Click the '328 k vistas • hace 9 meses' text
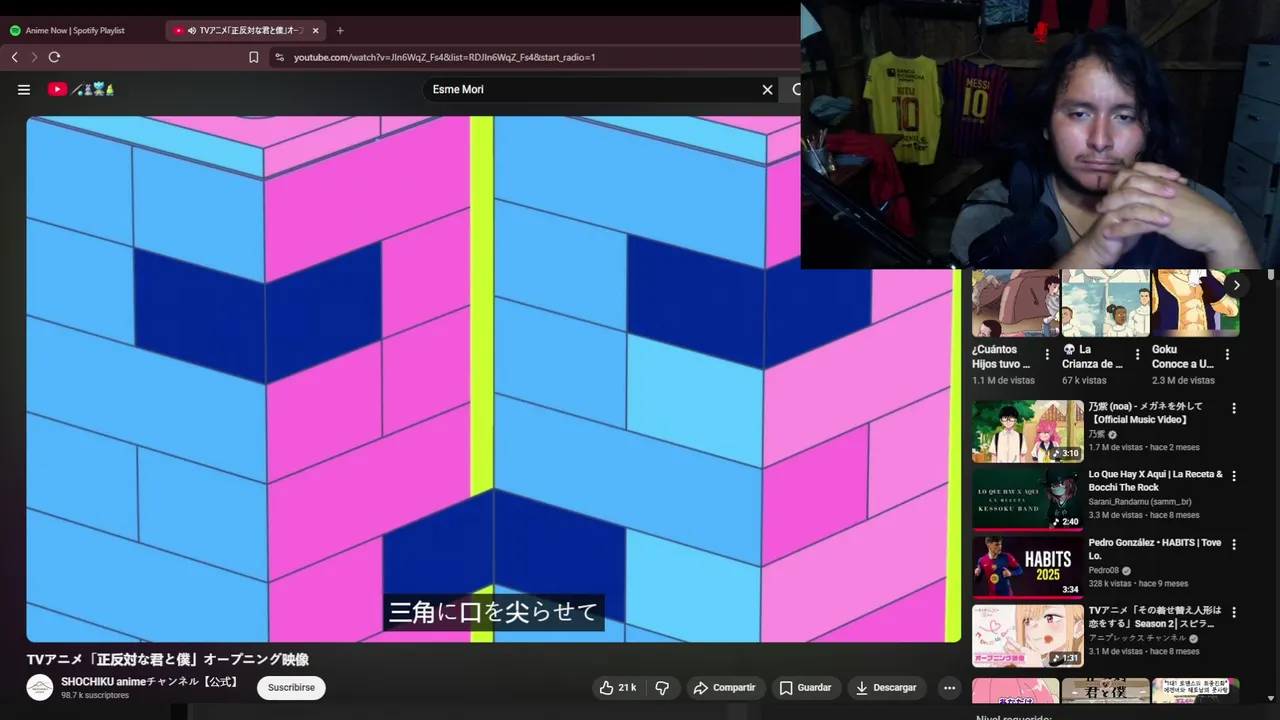This screenshot has height=720, width=1280. tap(1138, 583)
